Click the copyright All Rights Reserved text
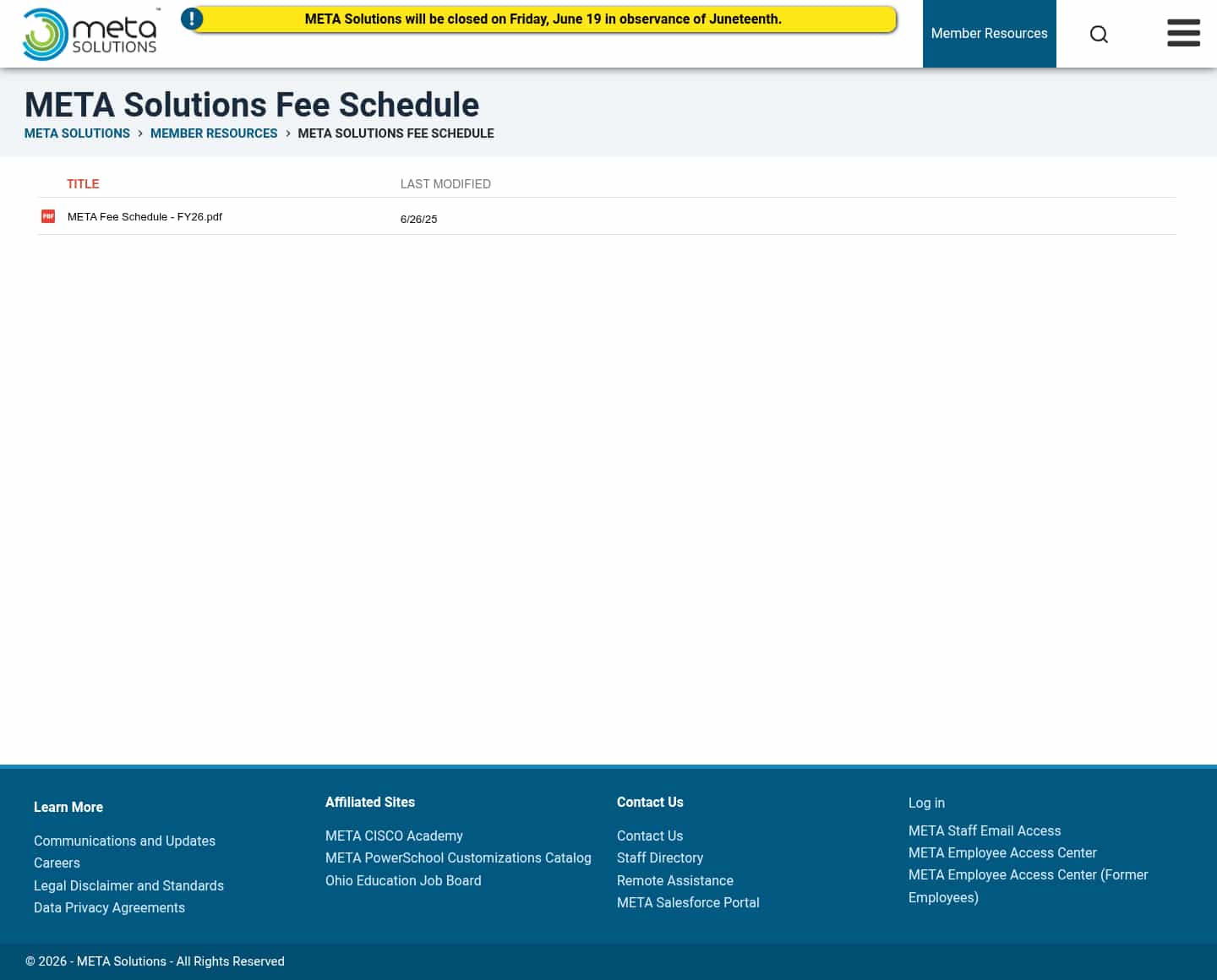The image size is (1217, 980). pyautogui.click(x=155, y=961)
